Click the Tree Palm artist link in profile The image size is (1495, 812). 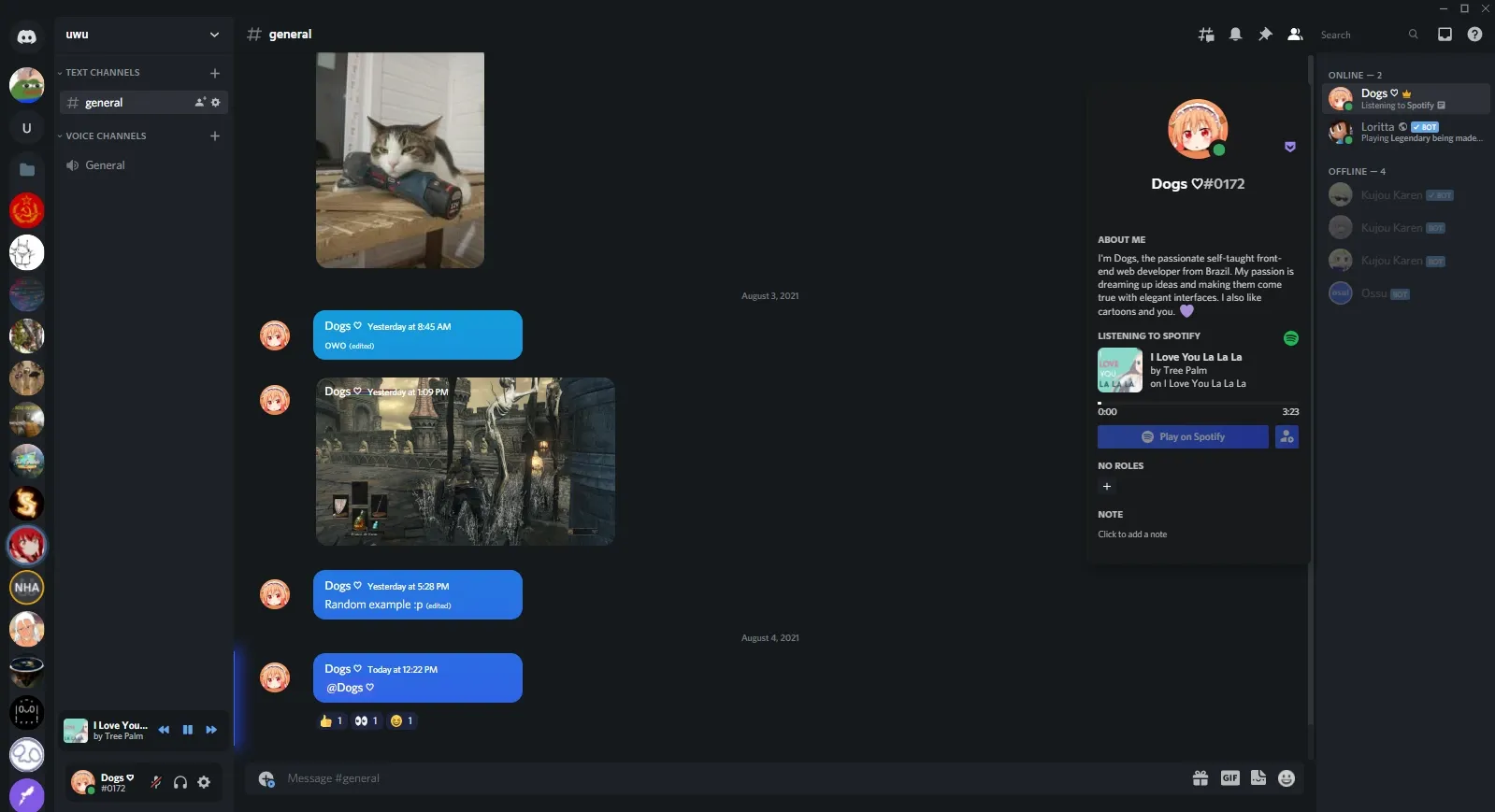coord(1185,371)
